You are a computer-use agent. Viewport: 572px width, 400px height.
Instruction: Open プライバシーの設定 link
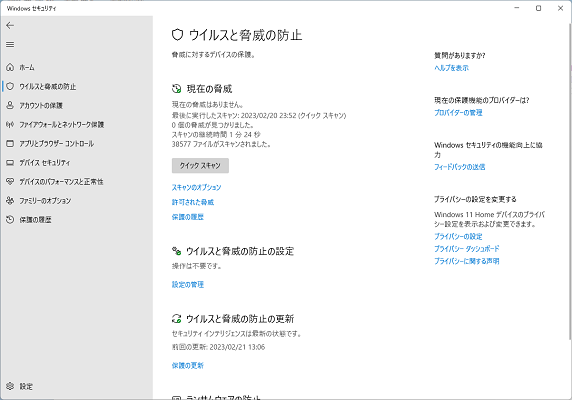click(x=458, y=236)
